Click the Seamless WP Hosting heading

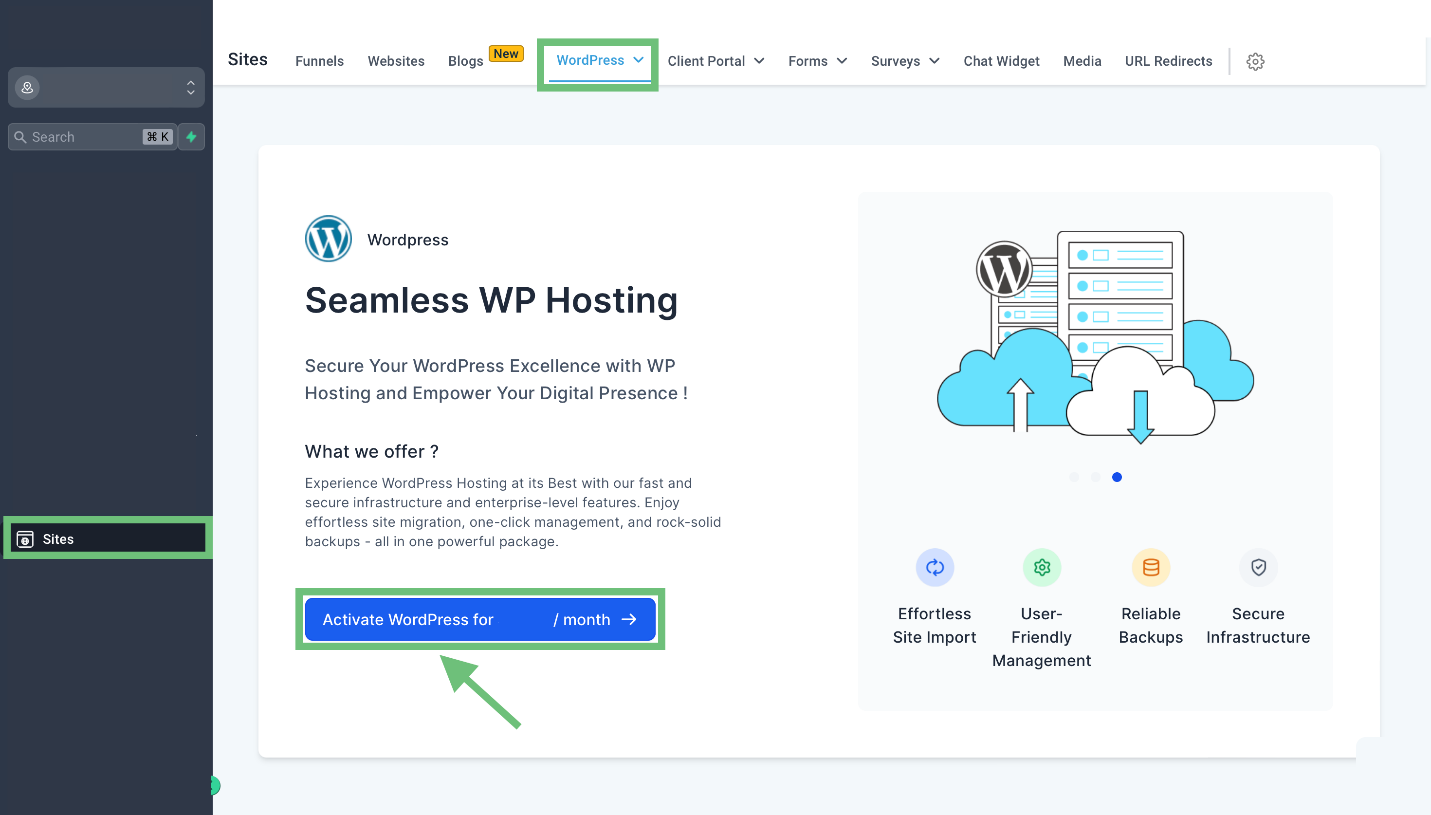point(491,300)
